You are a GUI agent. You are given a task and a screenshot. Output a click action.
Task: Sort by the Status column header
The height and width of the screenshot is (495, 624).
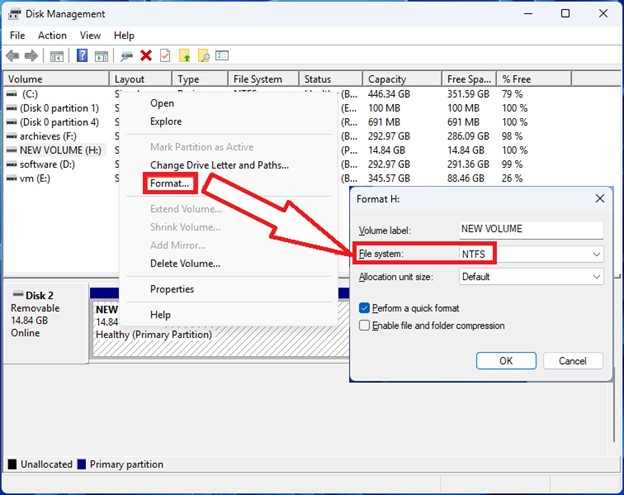pyautogui.click(x=331, y=79)
